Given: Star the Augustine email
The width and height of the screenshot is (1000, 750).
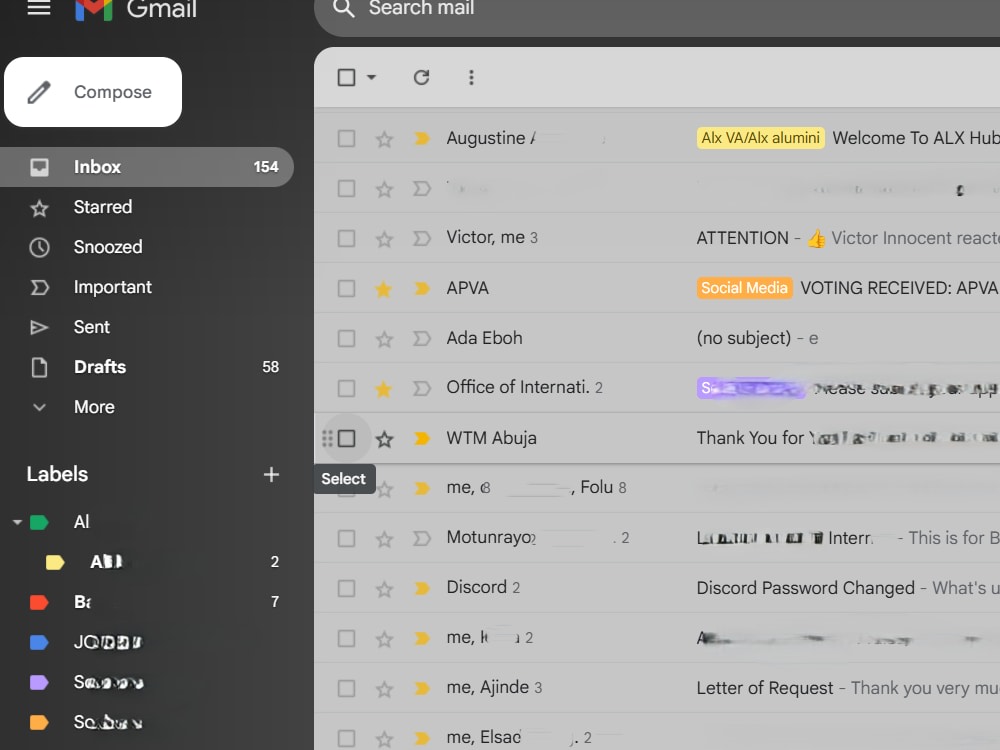Looking at the screenshot, I should tap(384, 138).
